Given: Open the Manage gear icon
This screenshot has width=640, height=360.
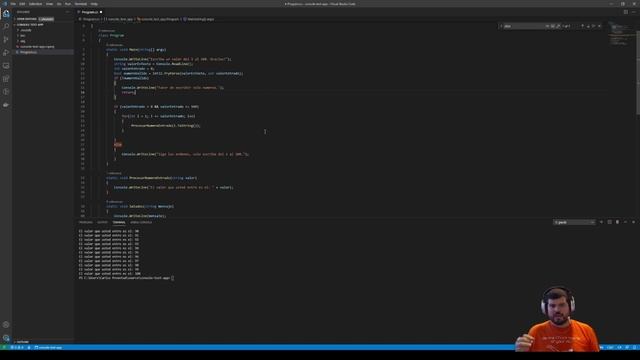Looking at the screenshot, I should pos(6,338).
